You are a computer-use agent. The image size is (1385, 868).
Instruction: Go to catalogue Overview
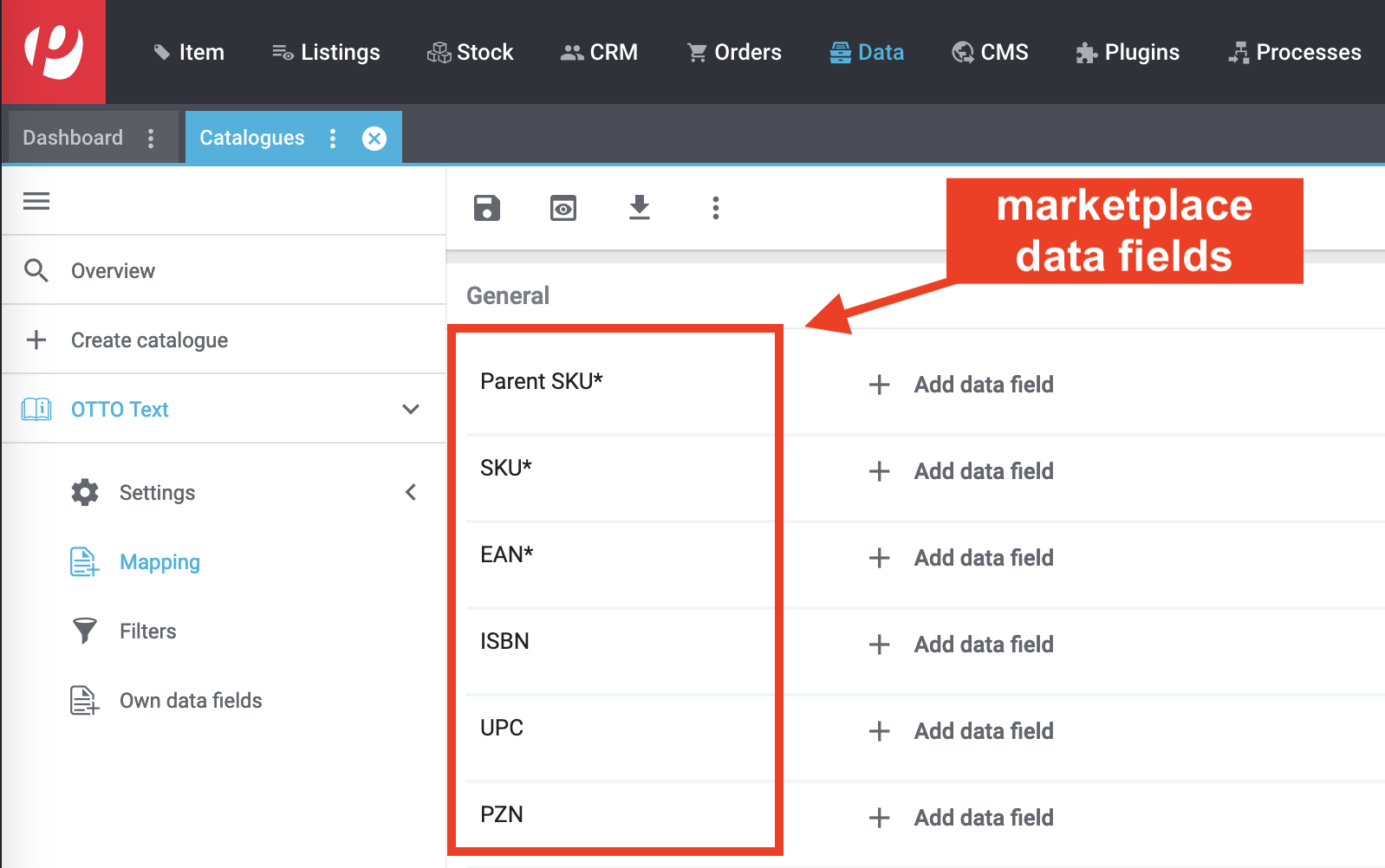(x=113, y=271)
